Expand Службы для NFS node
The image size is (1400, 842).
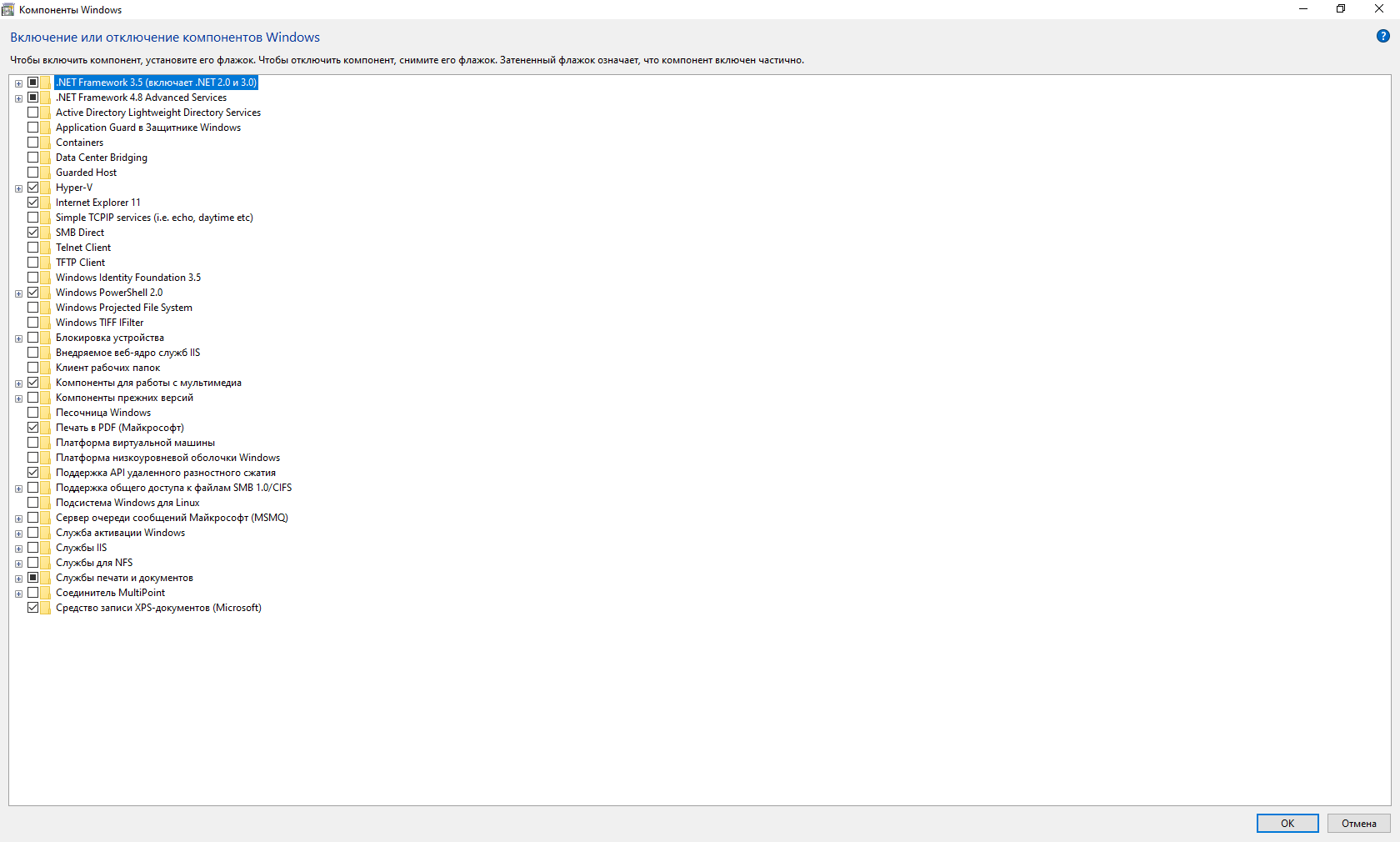point(18,564)
